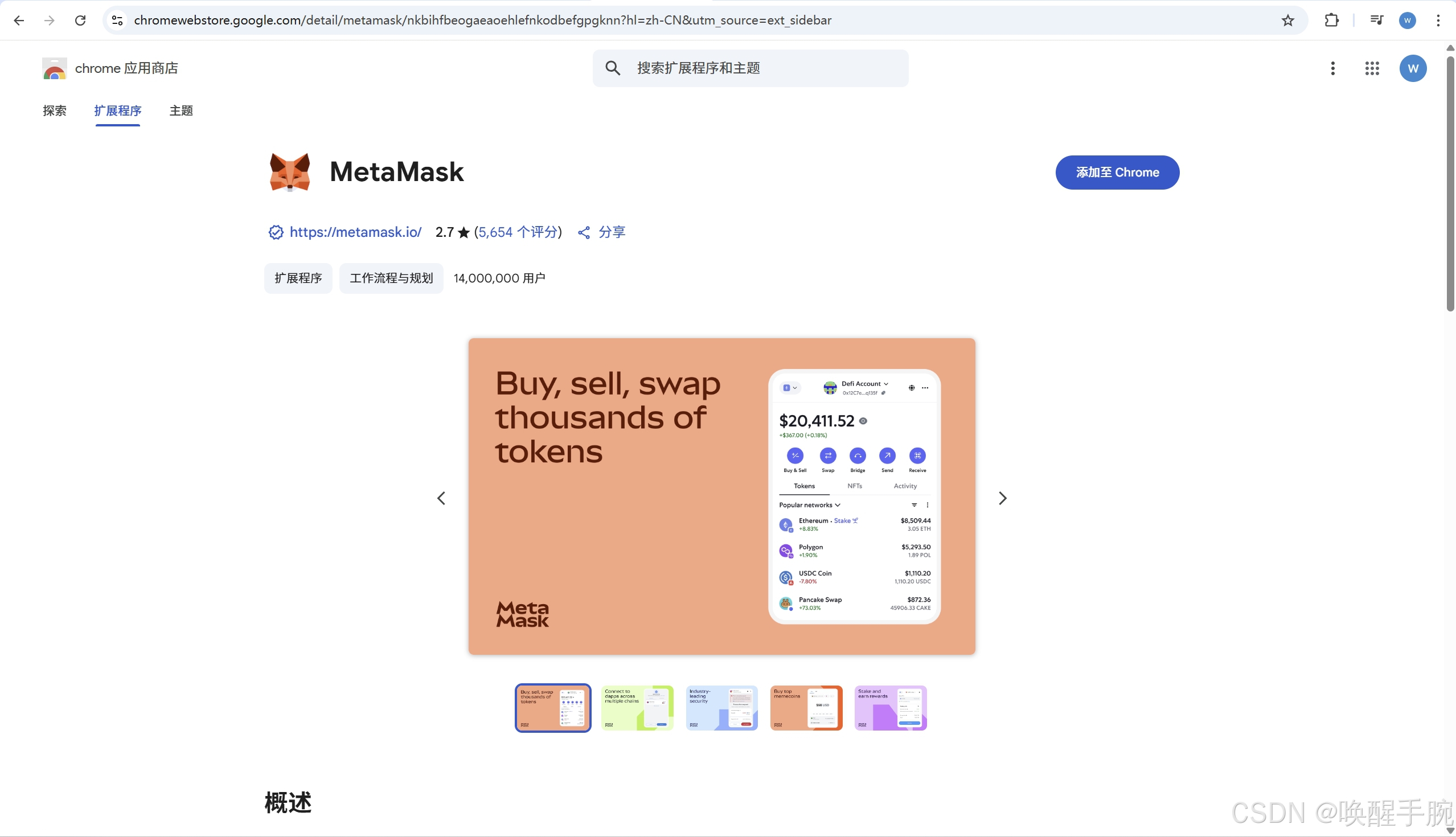The width and height of the screenshot is (1456, 837).
Task: Click the verified publisher badge icon
Action: pyautogui.click(x=276, y=232)
